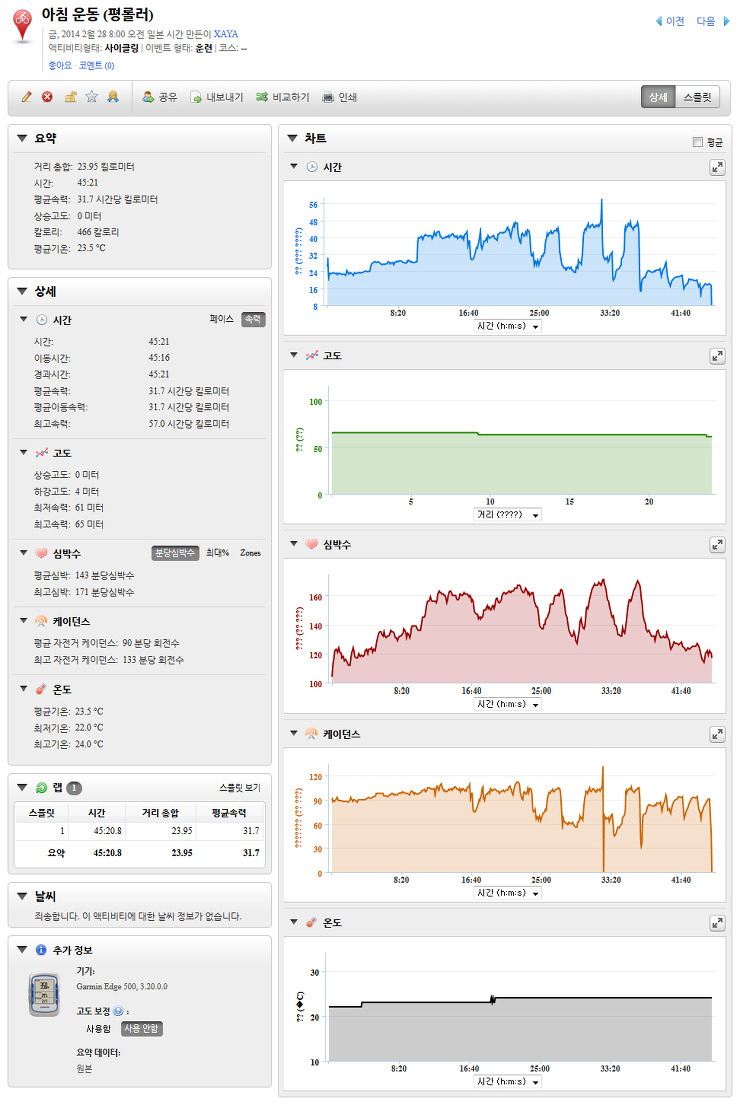Click the pencil edit activity icon
Image resolution: width=740 pixels, height=1105 pixels.
pyautogui.click(x=27, y=97)
